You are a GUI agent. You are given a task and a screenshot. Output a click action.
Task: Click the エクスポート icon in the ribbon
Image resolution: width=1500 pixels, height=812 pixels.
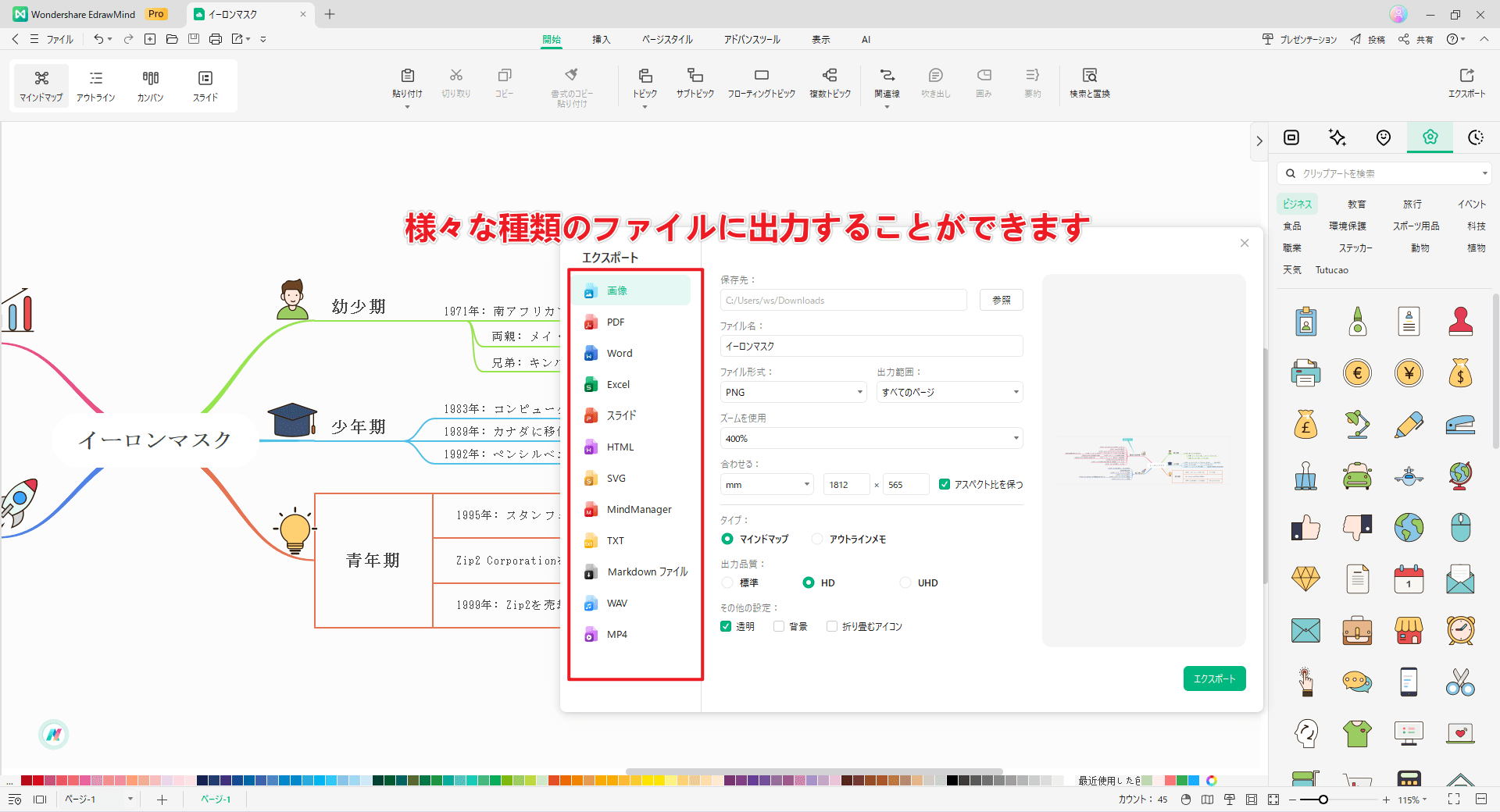point(1466,76)
